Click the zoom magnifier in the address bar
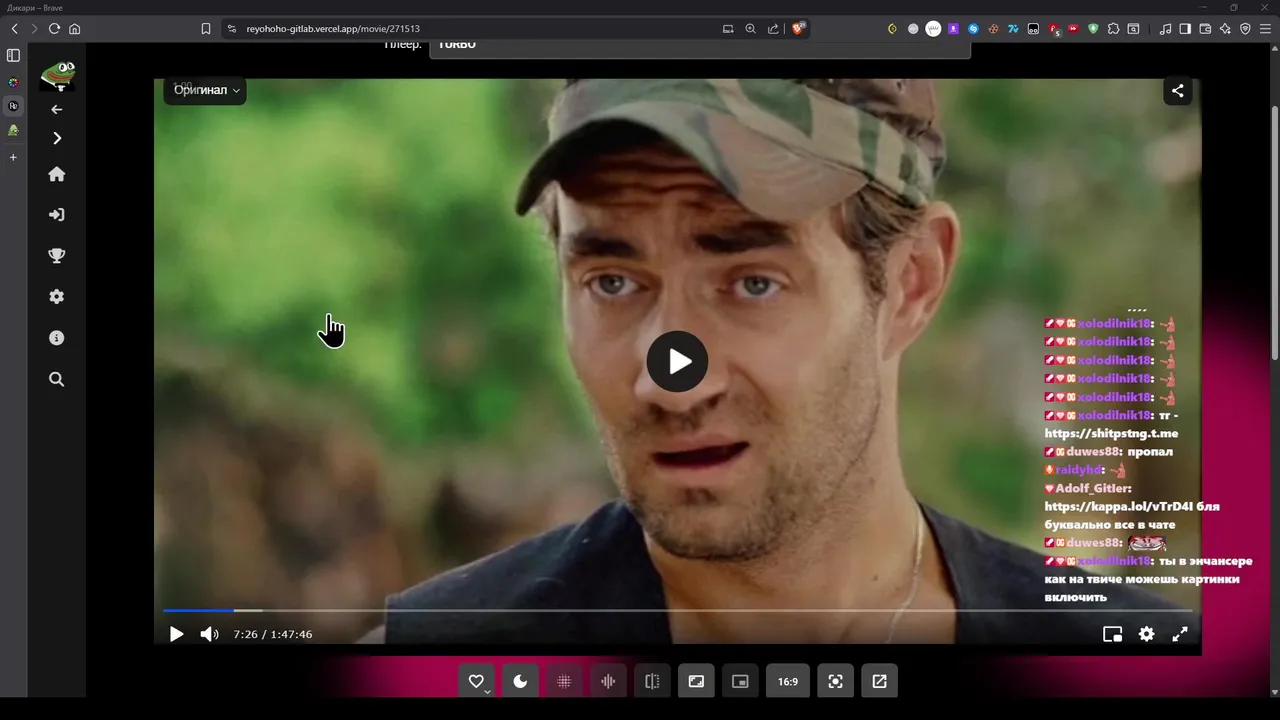The width and height of the screenshot is (1280, 720). click(x=750, y=29)
